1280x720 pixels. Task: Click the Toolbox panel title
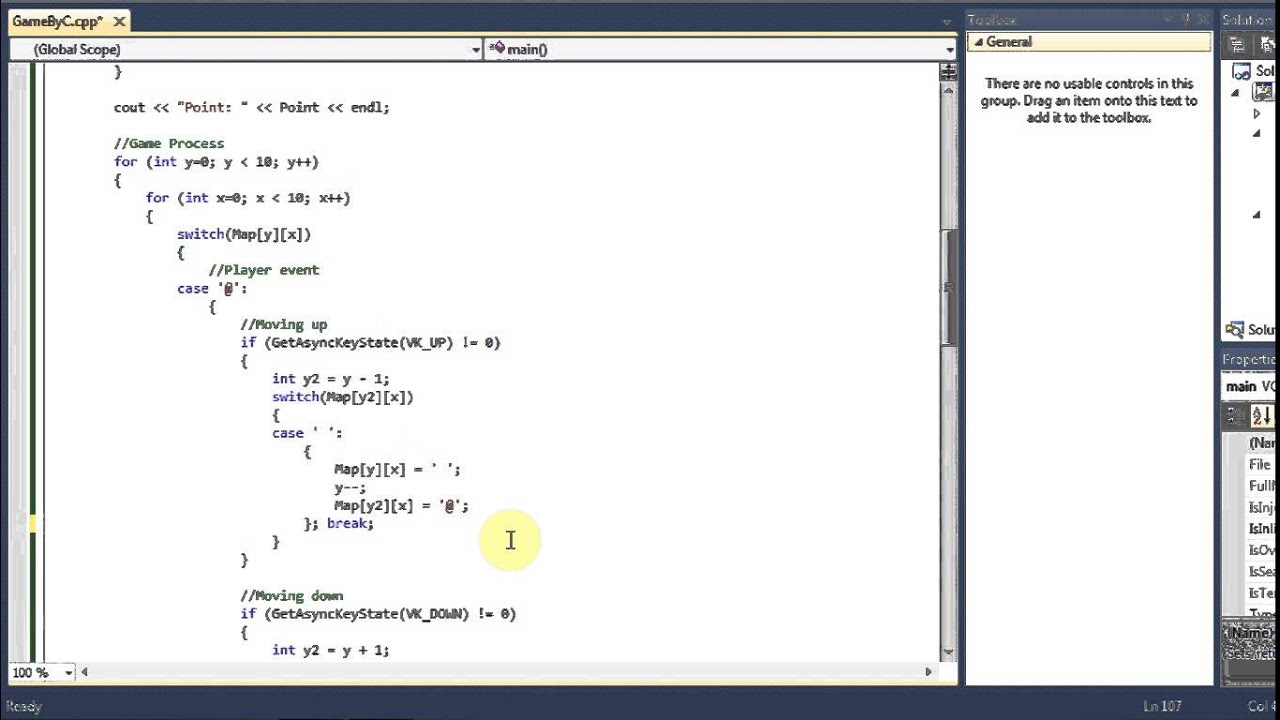click(x=992, y=20)
